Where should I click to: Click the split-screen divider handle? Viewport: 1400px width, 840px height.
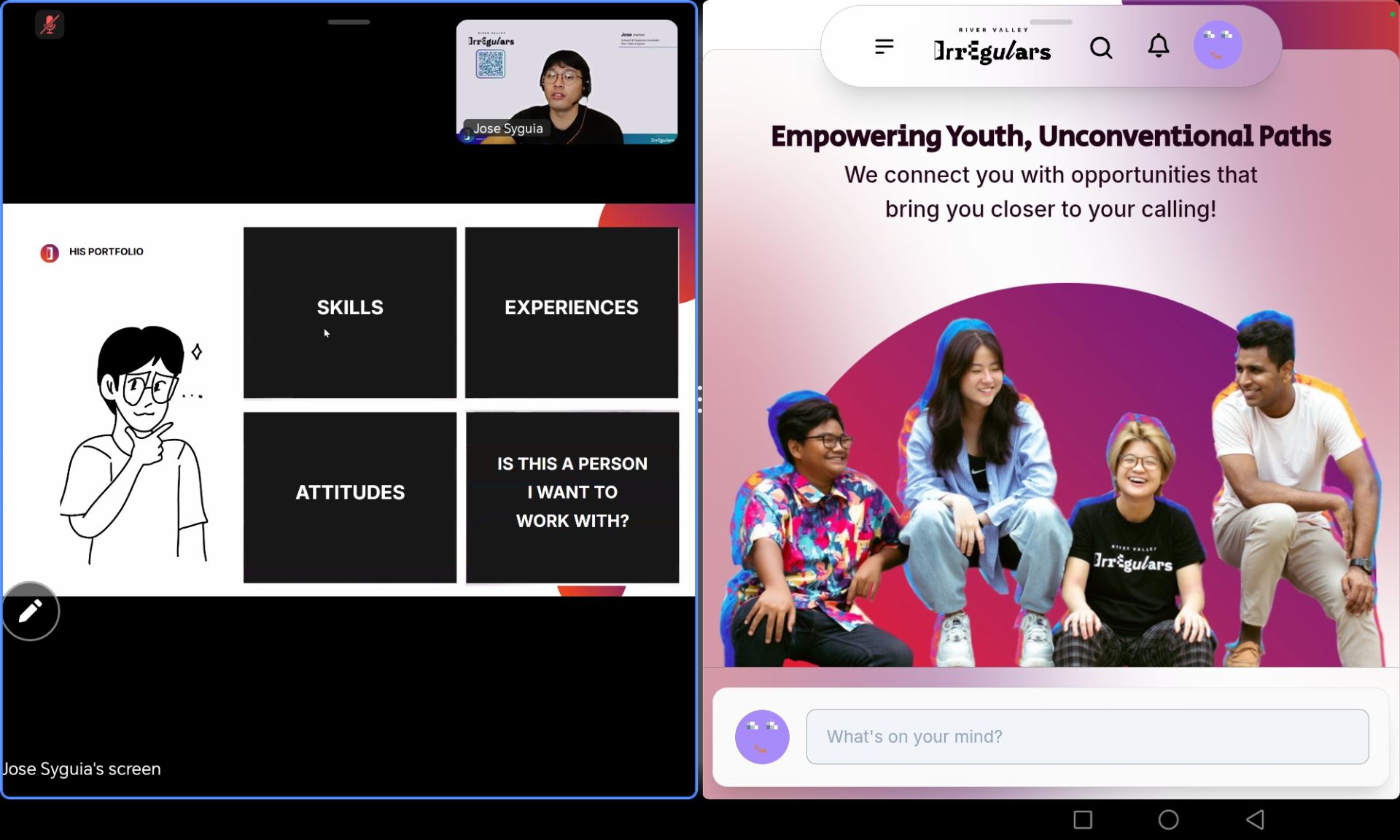[x=700, y=400]
